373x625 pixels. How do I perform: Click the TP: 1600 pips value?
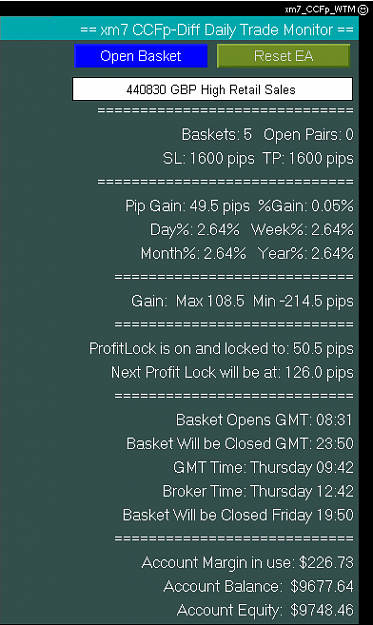308,159
